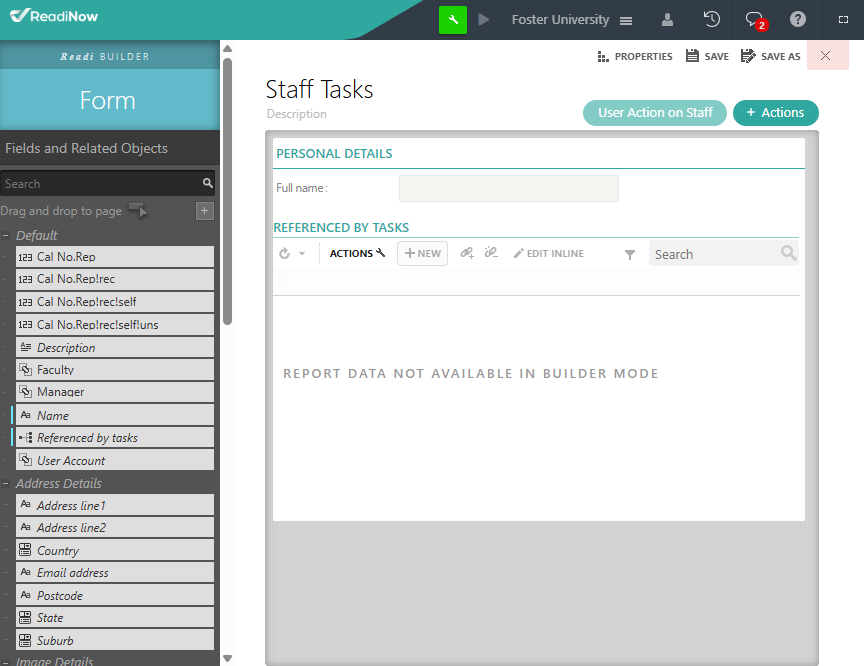864x666 pixels.
Task: Select the Cal No.Rep field
Action: [115, 257]
